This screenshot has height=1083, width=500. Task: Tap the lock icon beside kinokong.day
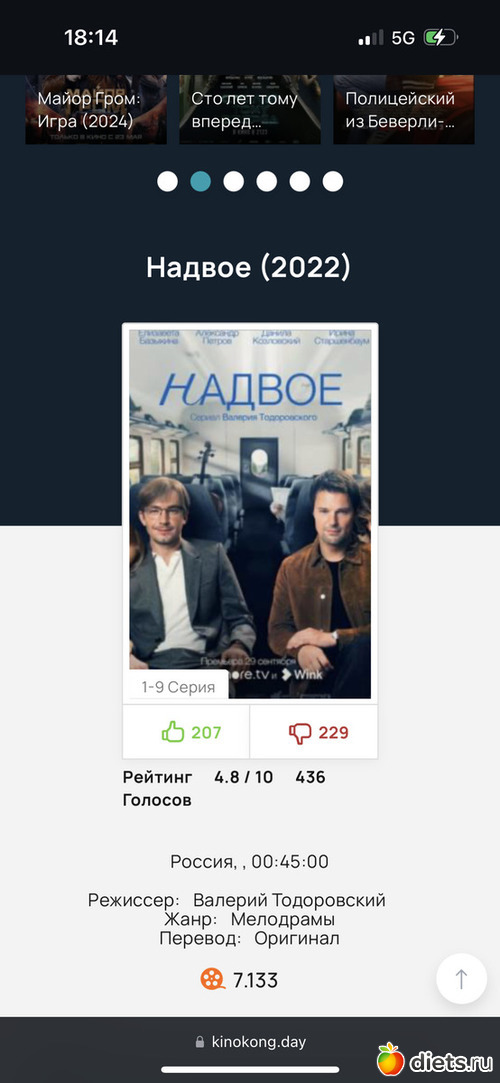[200, 1042]
